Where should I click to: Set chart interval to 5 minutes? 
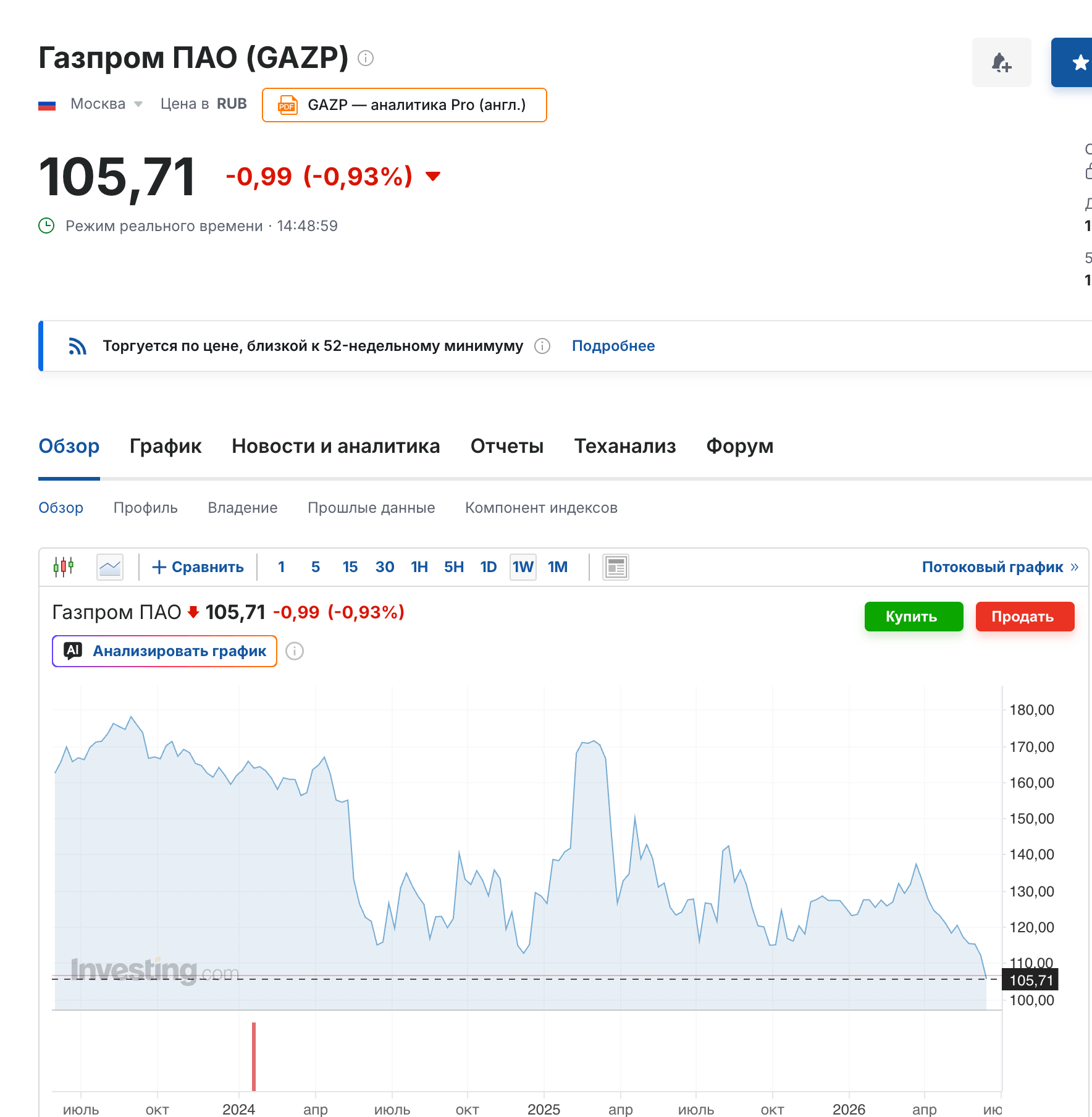(x=316, y=567)
